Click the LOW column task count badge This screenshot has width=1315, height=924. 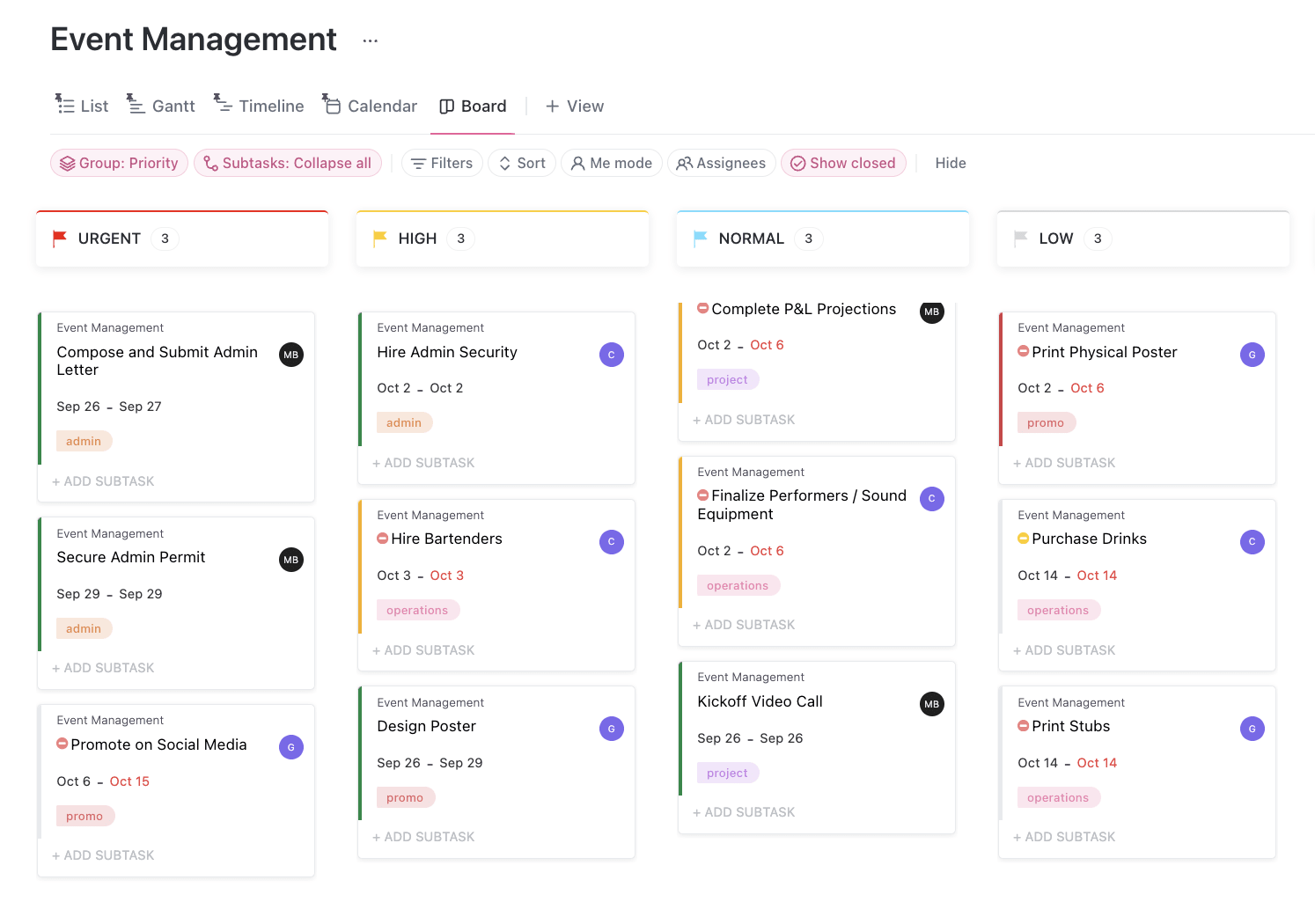pos(1098,238)
